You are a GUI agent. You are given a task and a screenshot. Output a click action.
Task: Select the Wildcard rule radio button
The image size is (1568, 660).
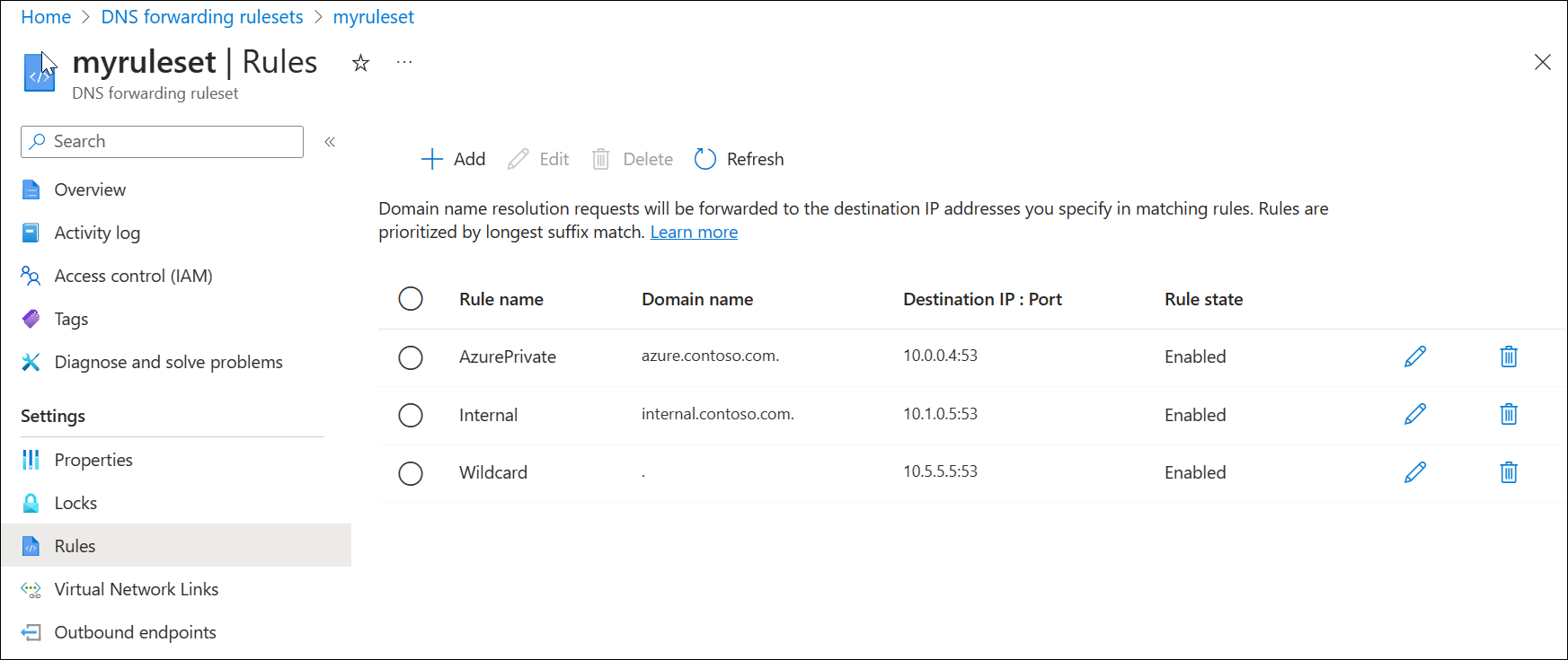point(411,473)
